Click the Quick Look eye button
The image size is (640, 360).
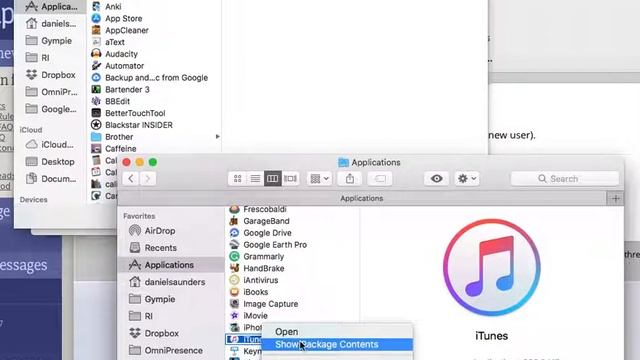coord(436,178)
